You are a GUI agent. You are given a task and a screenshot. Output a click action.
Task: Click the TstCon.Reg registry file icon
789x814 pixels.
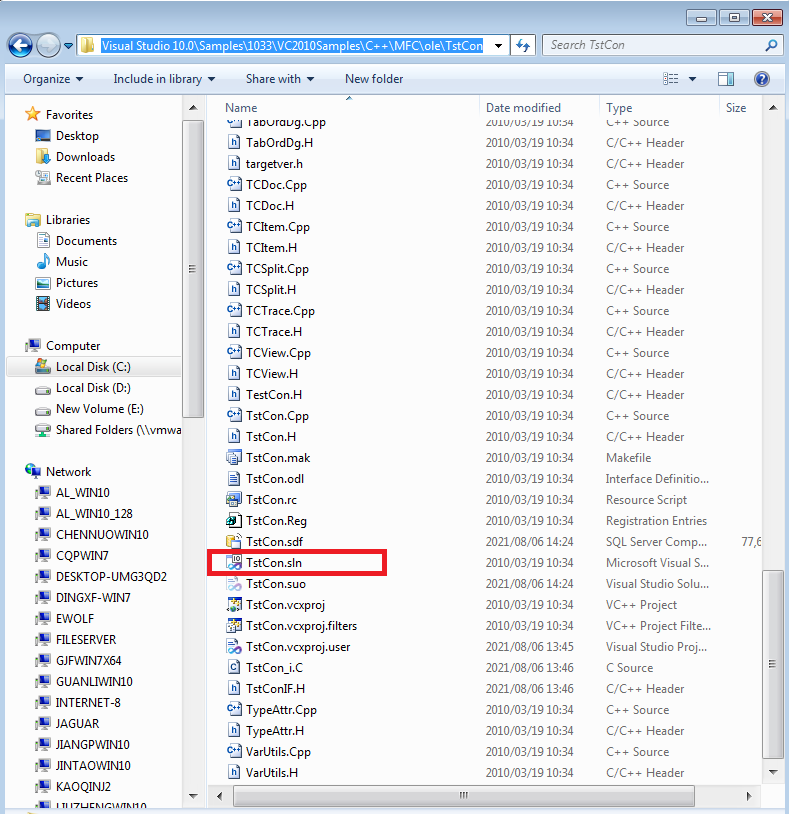(x=234, y=521)
